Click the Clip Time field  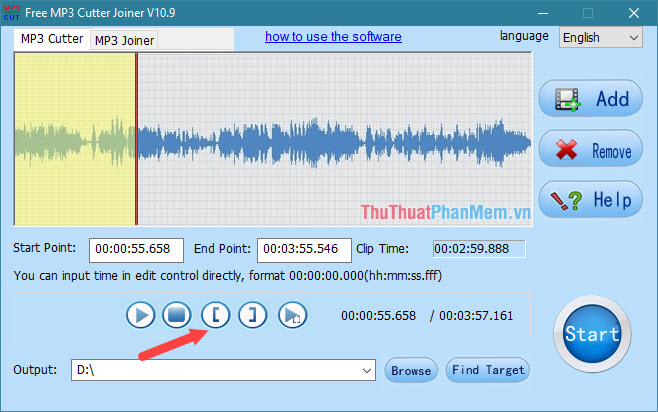coord(479,249)
